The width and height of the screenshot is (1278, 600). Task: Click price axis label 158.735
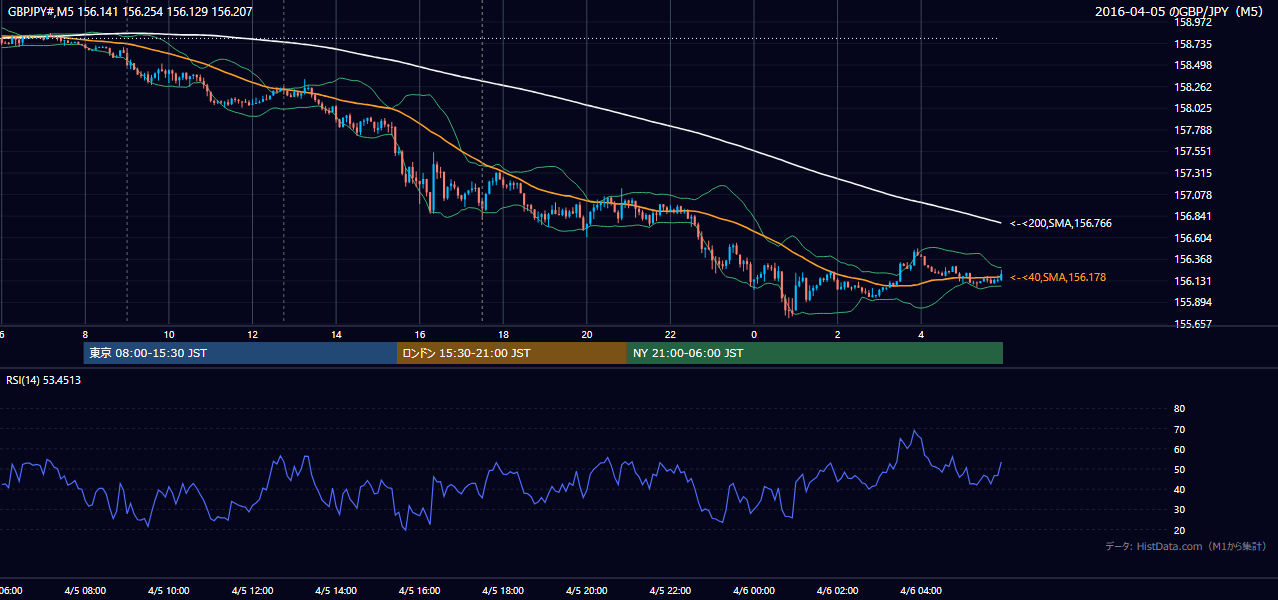click(x=1192, y=44)
